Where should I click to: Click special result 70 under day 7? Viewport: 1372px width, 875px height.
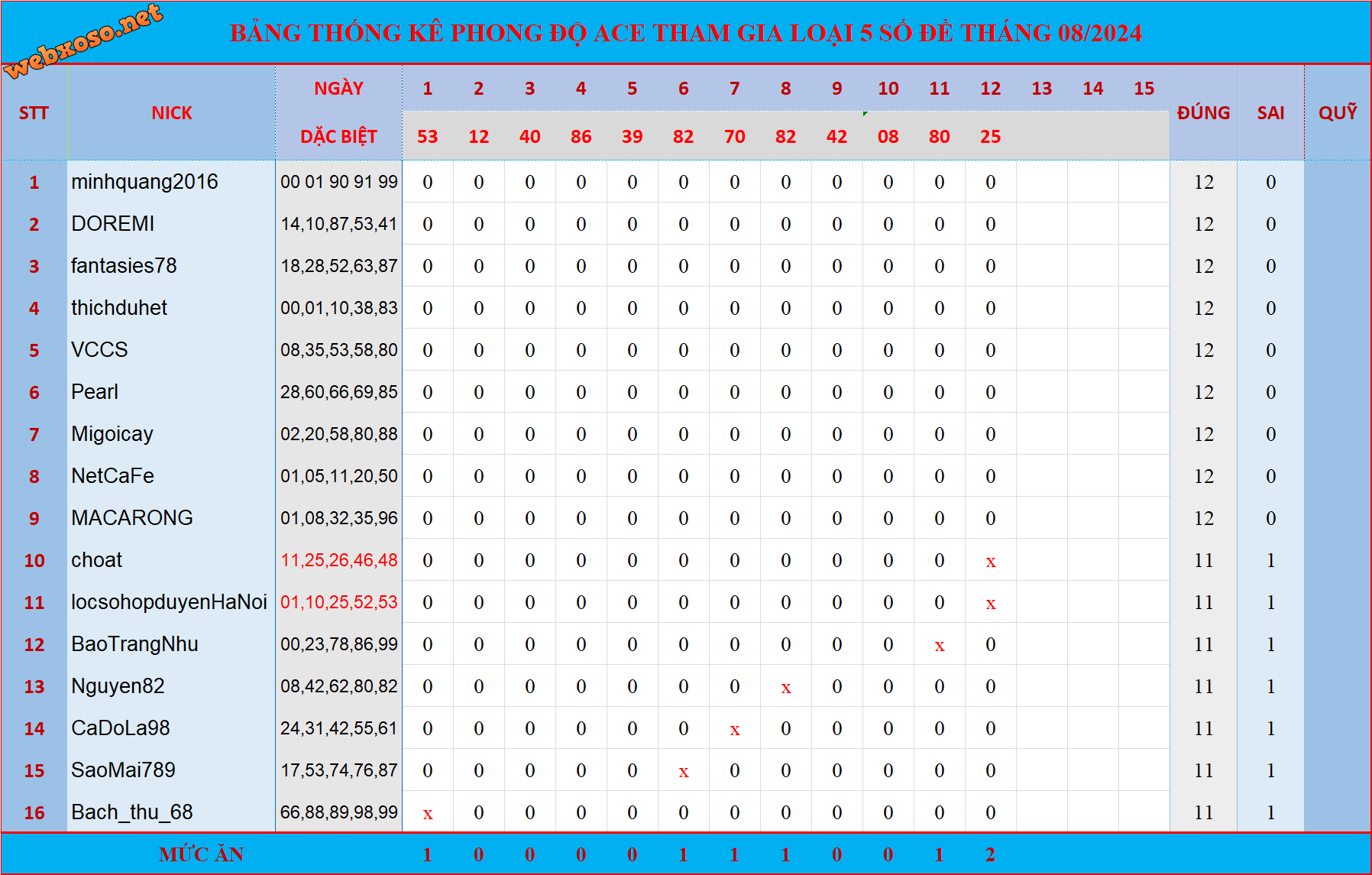pyautogui.click(x=735, y=137)
